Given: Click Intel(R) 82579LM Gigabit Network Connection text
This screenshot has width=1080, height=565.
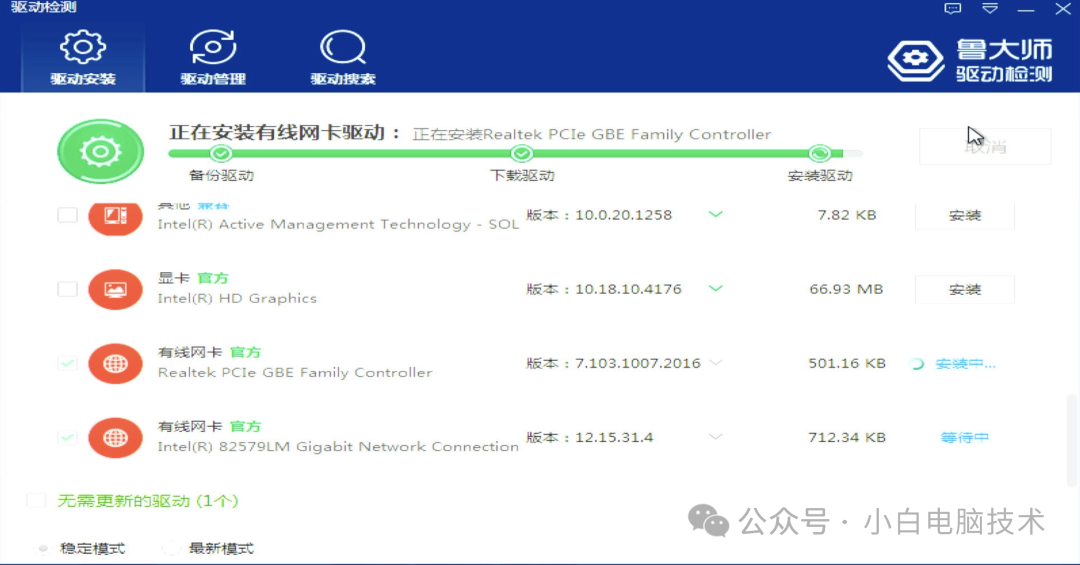Looking at the screenshot, I should coord(338,446).
